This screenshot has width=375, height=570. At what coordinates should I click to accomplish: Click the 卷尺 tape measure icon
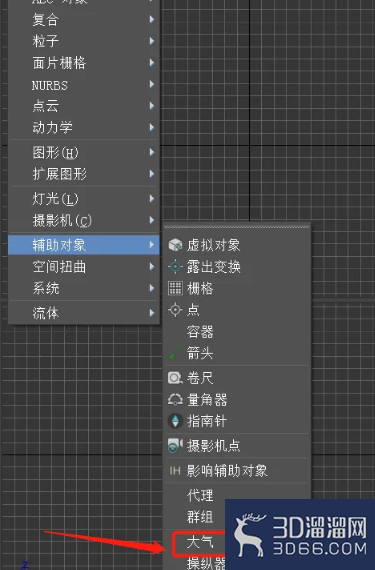(175, 378)
